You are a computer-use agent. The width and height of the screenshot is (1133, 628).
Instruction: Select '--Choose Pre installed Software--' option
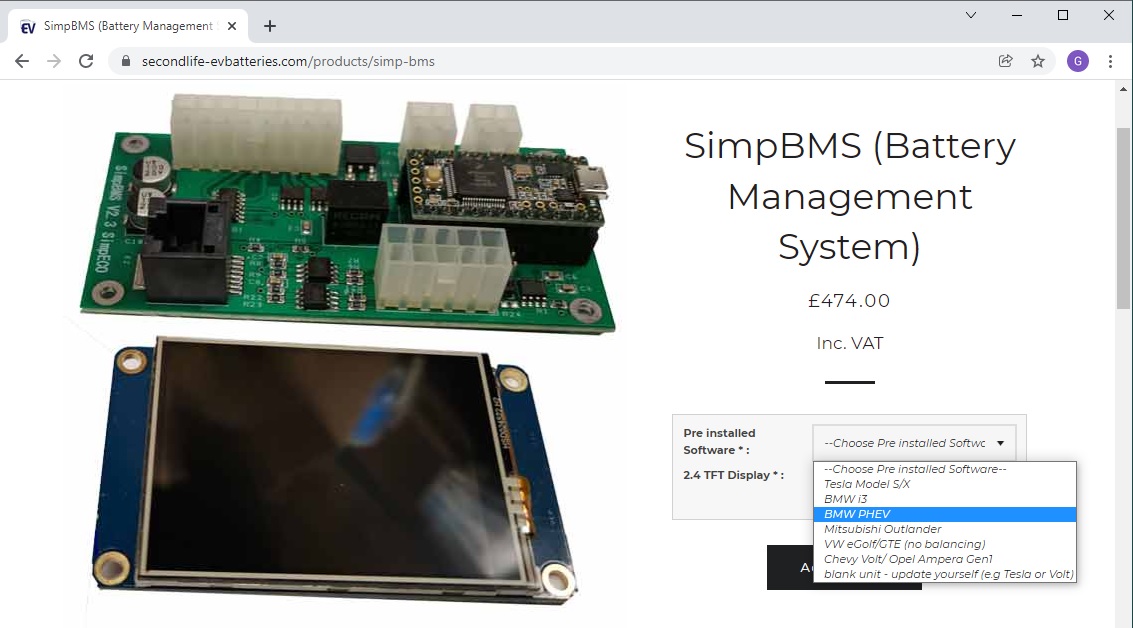944,469
